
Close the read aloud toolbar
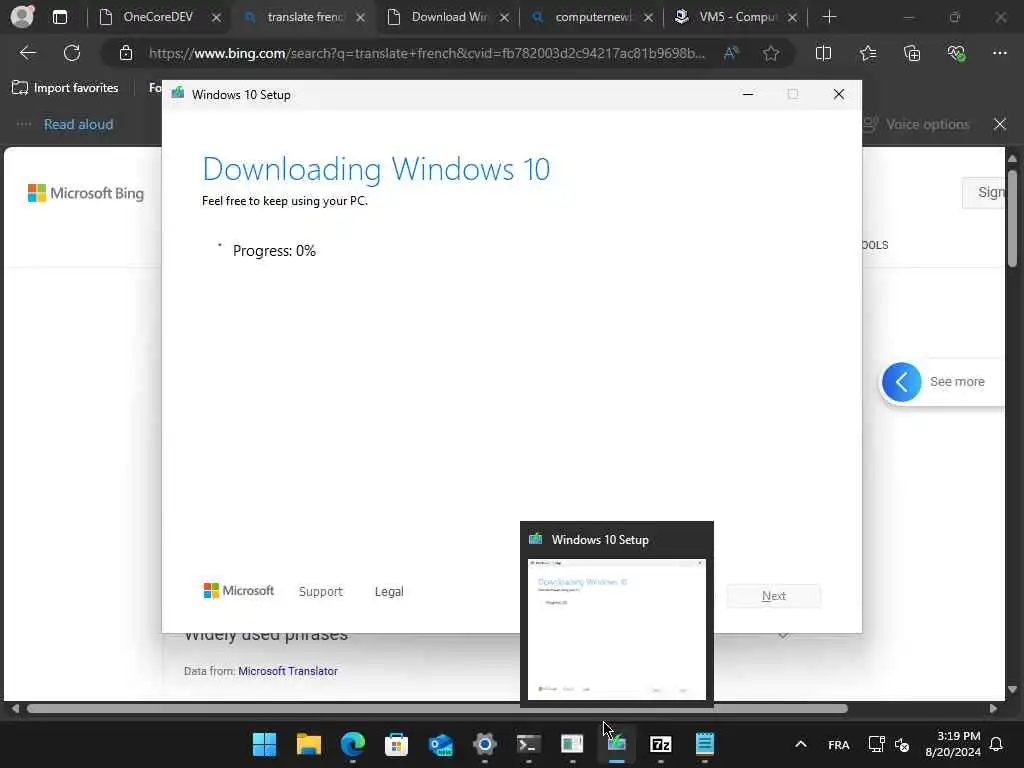(1000, 124)
